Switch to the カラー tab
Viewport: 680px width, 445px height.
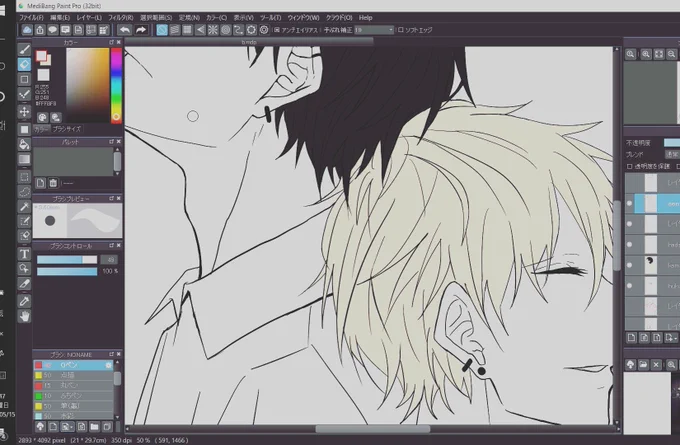(x=41, y=129)
